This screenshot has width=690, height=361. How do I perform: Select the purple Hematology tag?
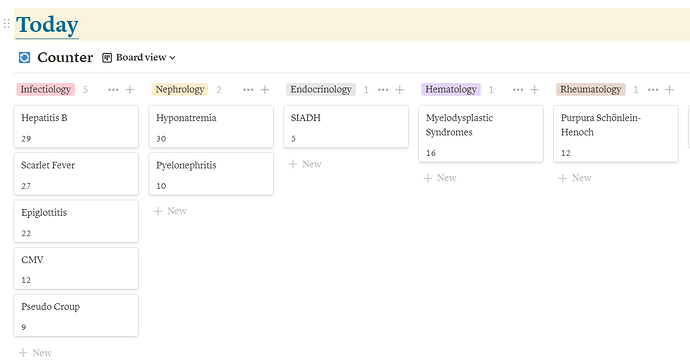pos(451,89)
